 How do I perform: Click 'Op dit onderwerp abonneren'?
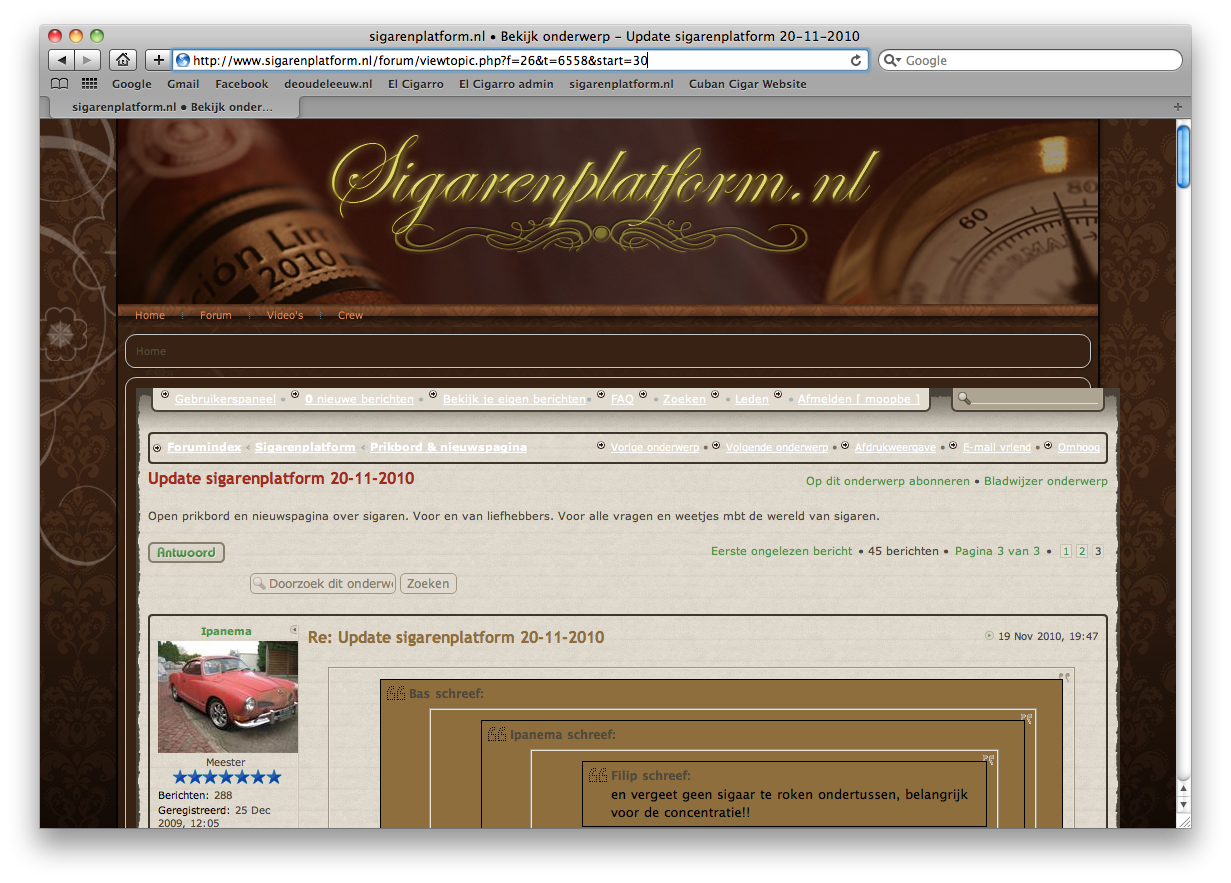click(888, 481)
